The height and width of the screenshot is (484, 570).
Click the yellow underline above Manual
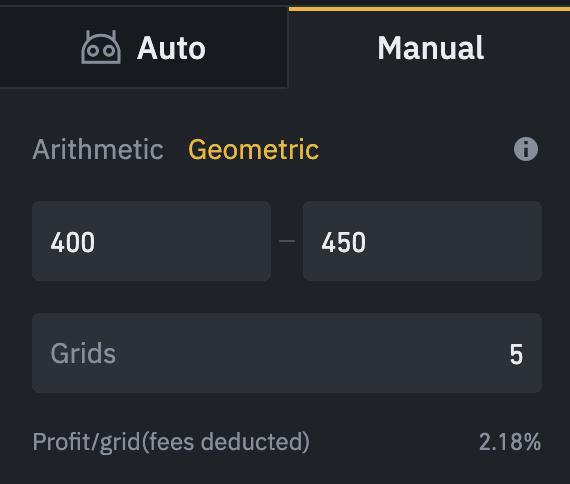pyautogui.click(x=429, y=9)
